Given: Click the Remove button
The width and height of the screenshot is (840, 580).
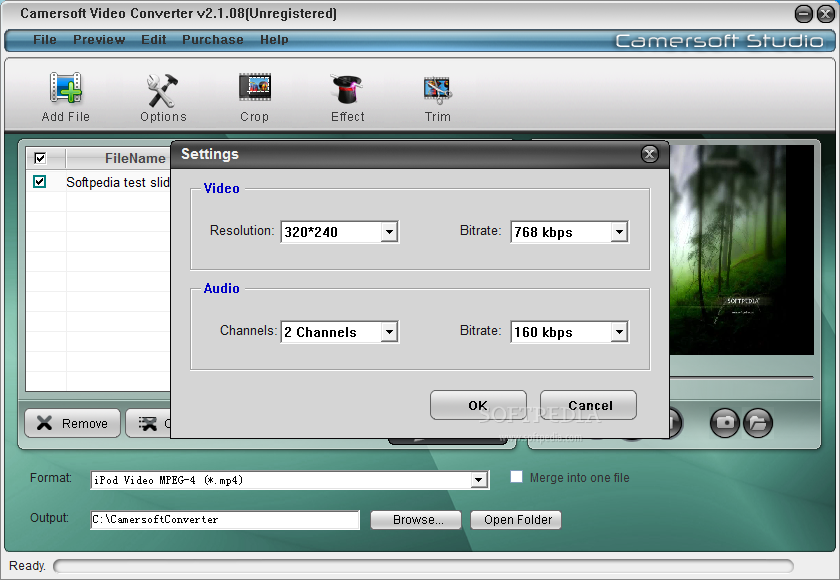Looking at the screenshot, I should pyautogui.click(x=73, y=423).
